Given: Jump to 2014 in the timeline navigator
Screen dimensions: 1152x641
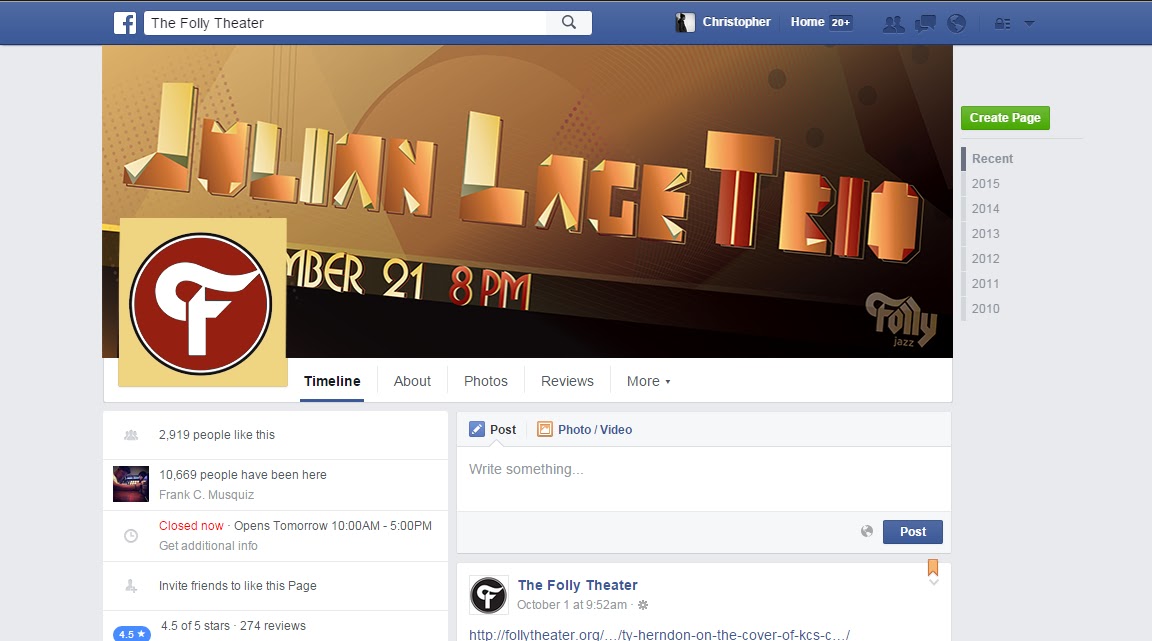Looking at the screenshot, I should pos(985,209).
